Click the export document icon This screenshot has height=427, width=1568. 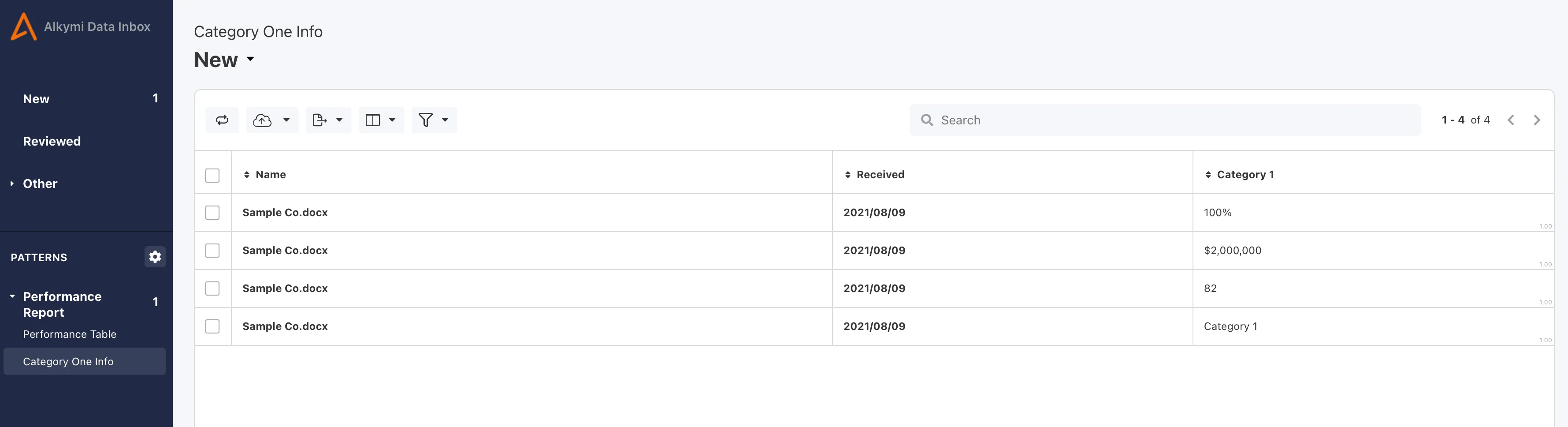pos(319,120)
